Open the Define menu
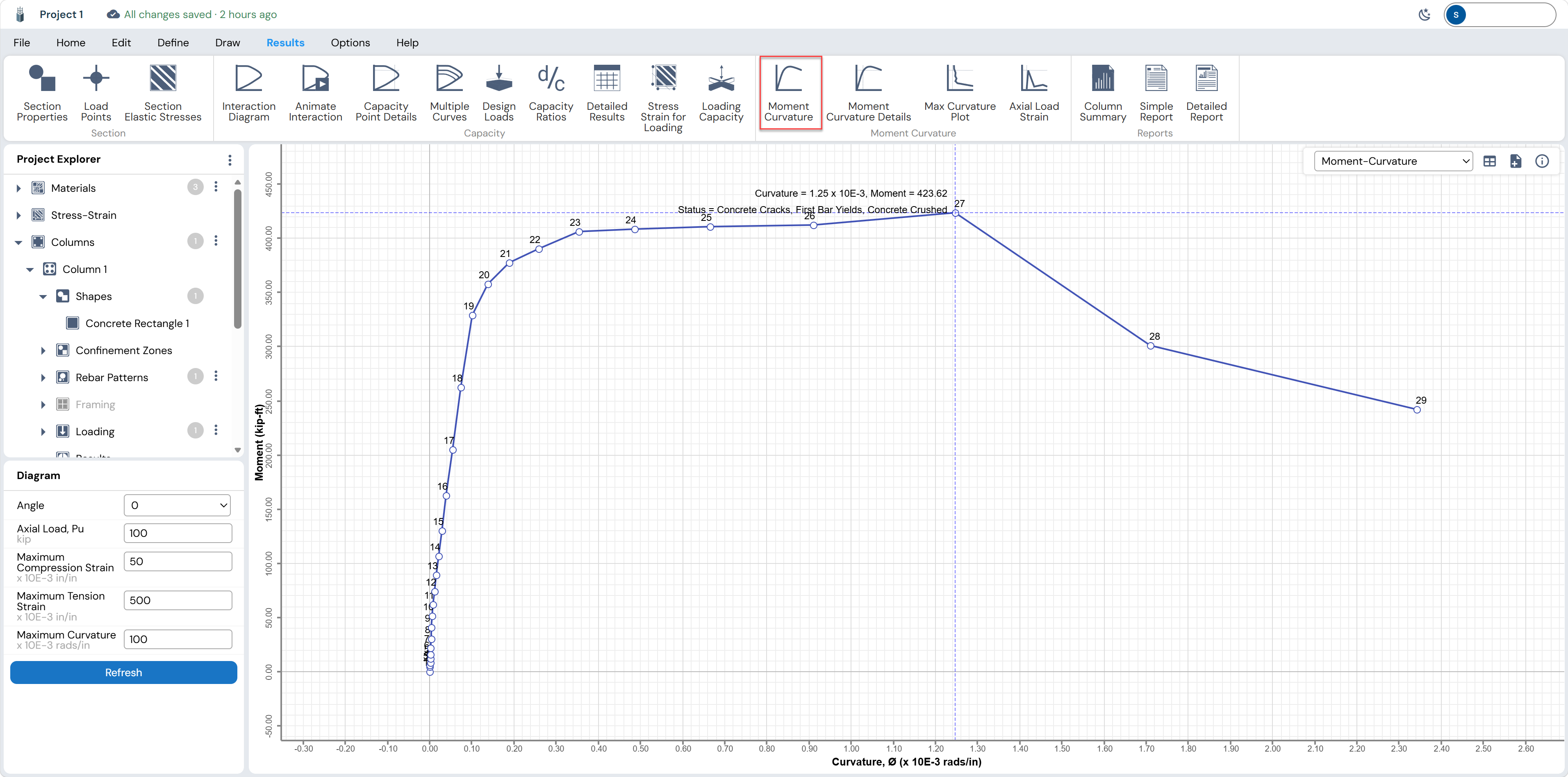This screenshot has height=777, width=1568. pos(173,43)
